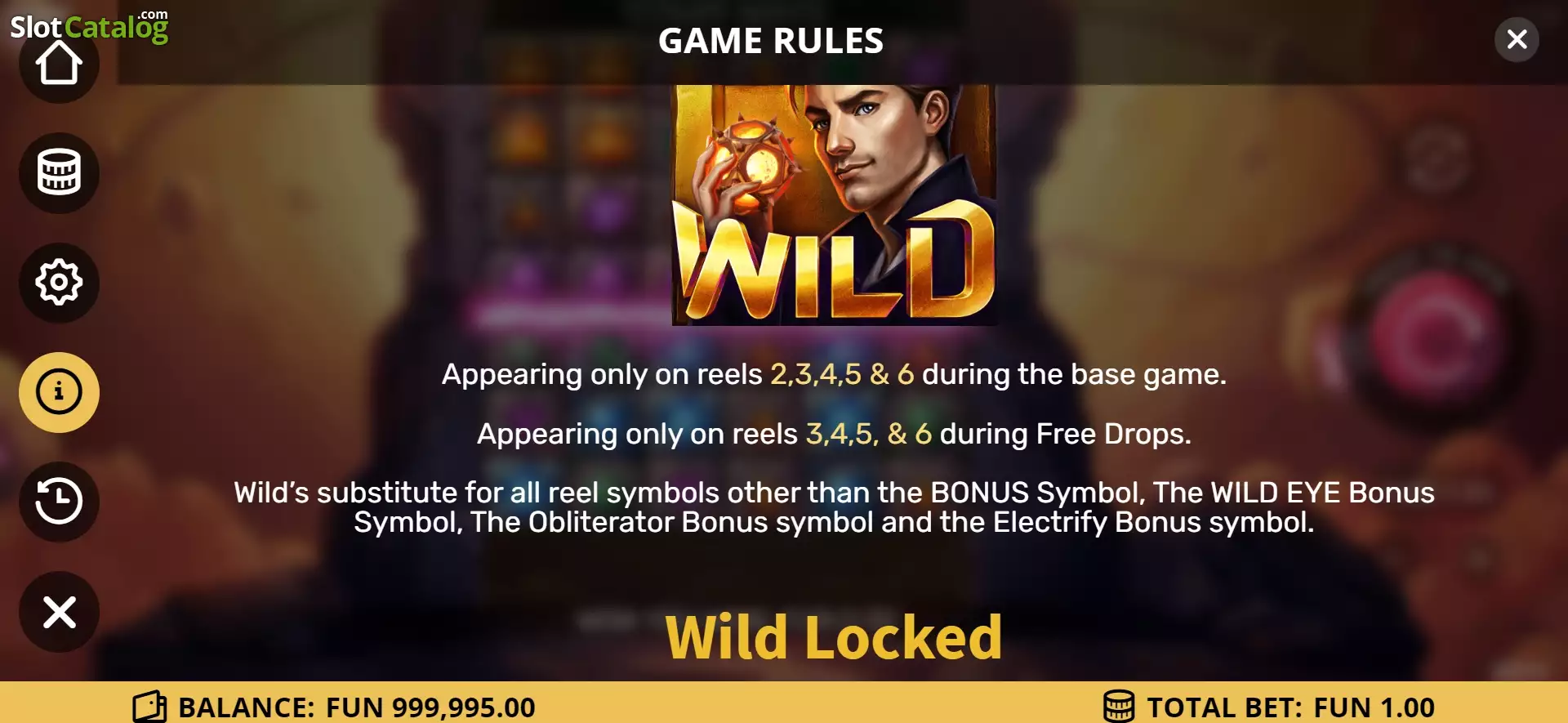Close the sidebar menu with X
Viewport: 1568px width, 723px height.
pyautogui.click(x=59, y=612)
